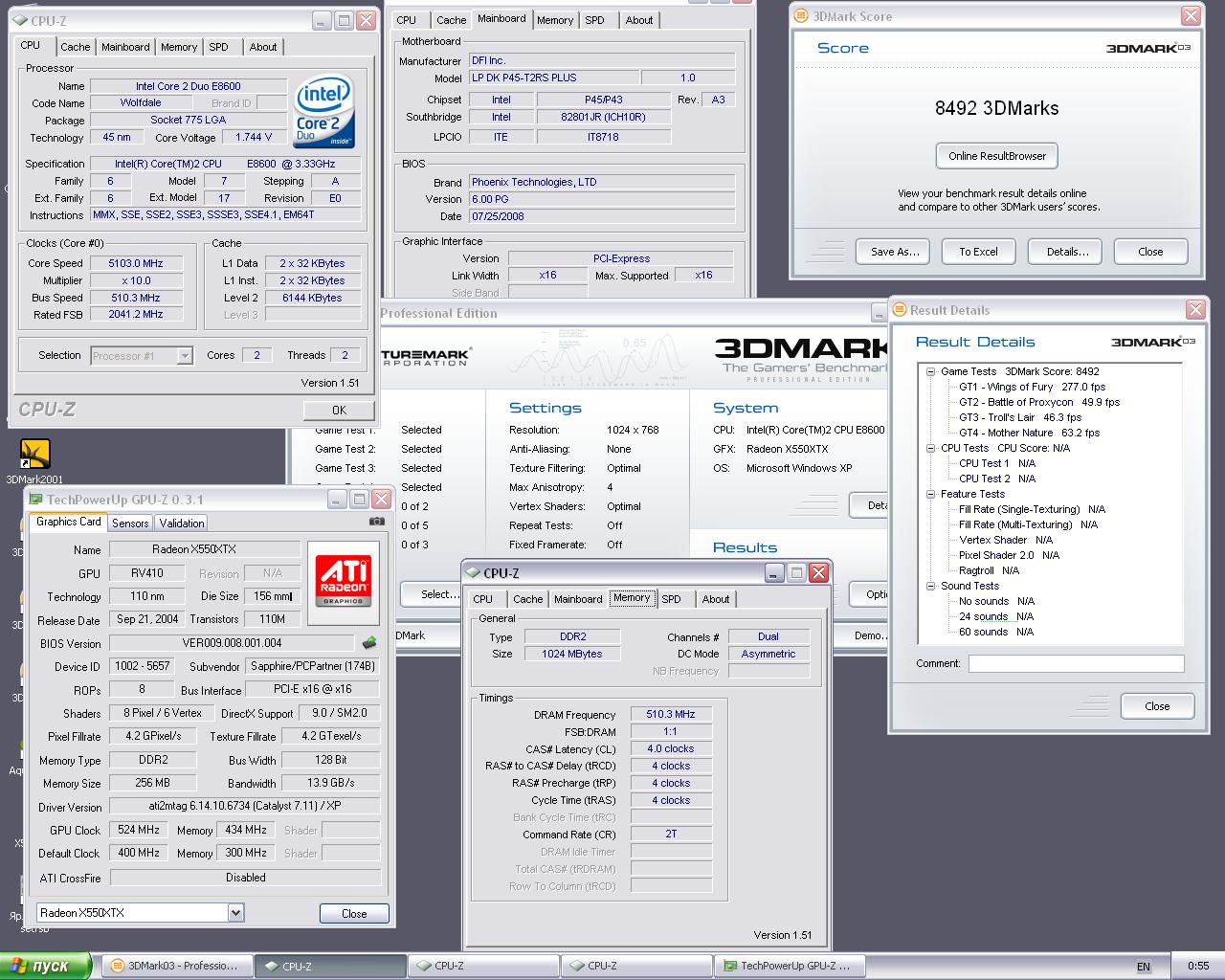This screenshot has height=980, width=1225.
Task: Select GT4 - Mother Nature row
Action: [1030, 433]
